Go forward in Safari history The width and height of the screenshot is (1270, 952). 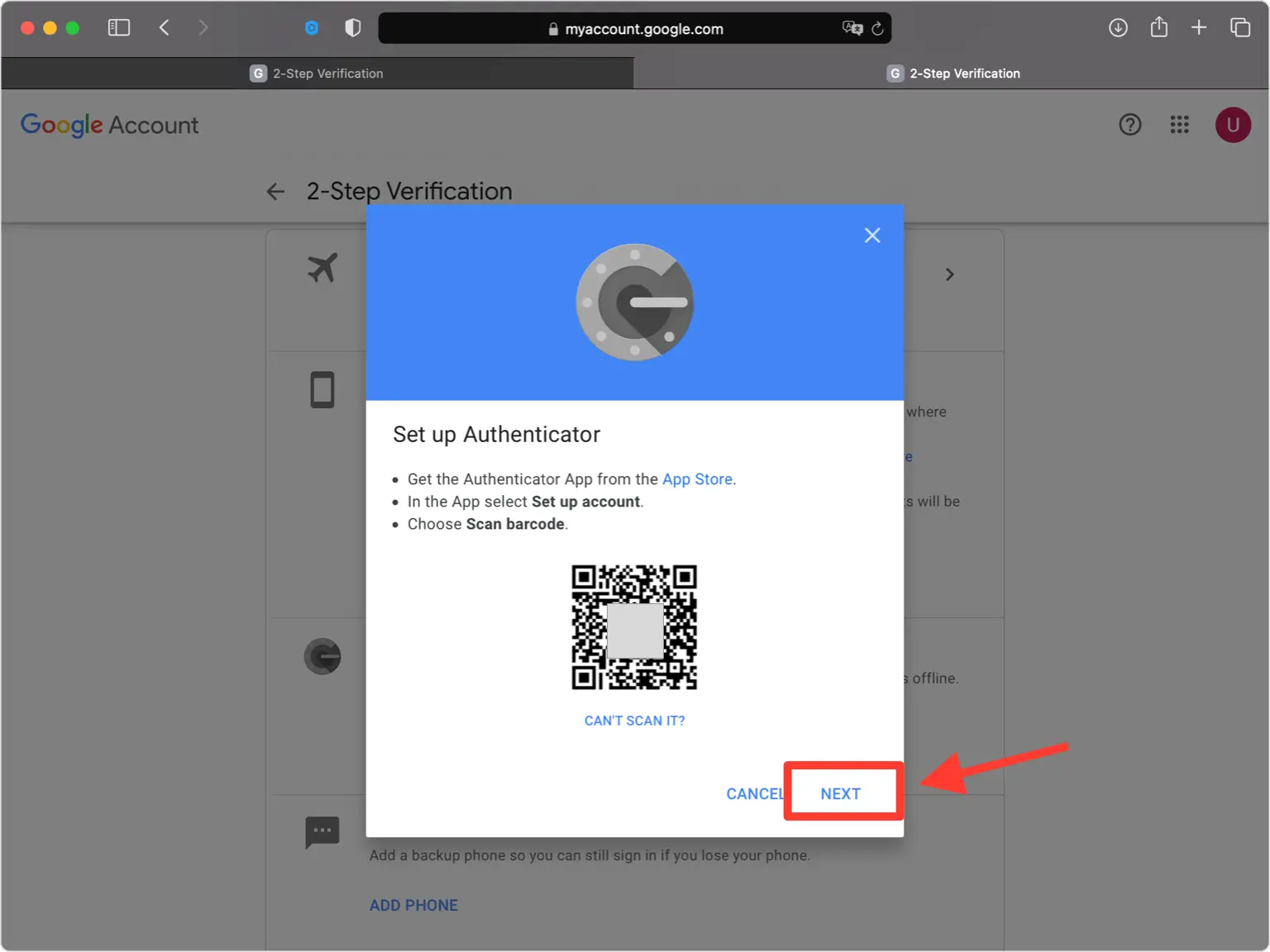pos(203,28)
